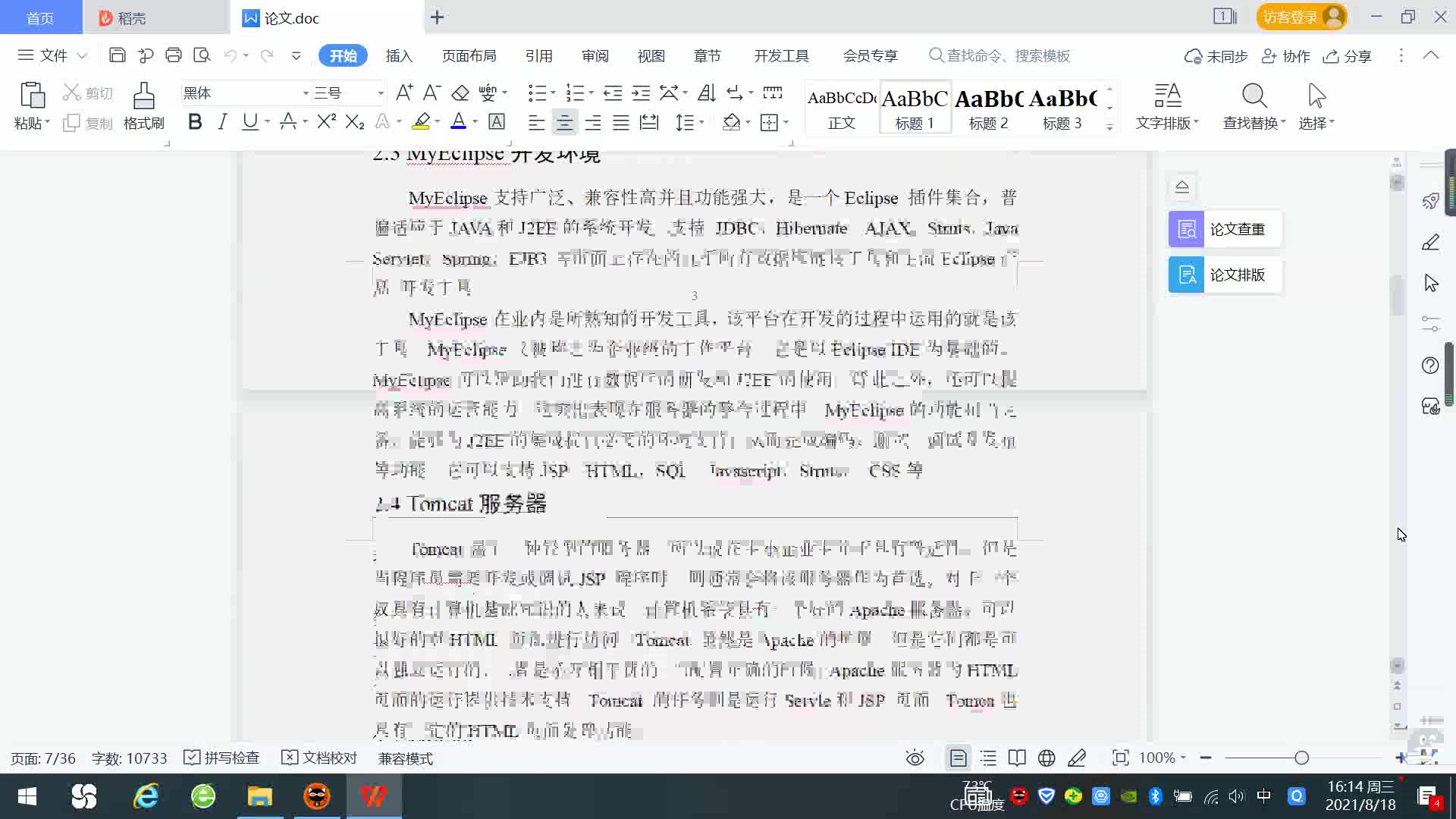The height and width of the screenshot is (819, 1456).
Task: Click the italic formatting icon
Action: click(222, 122)
